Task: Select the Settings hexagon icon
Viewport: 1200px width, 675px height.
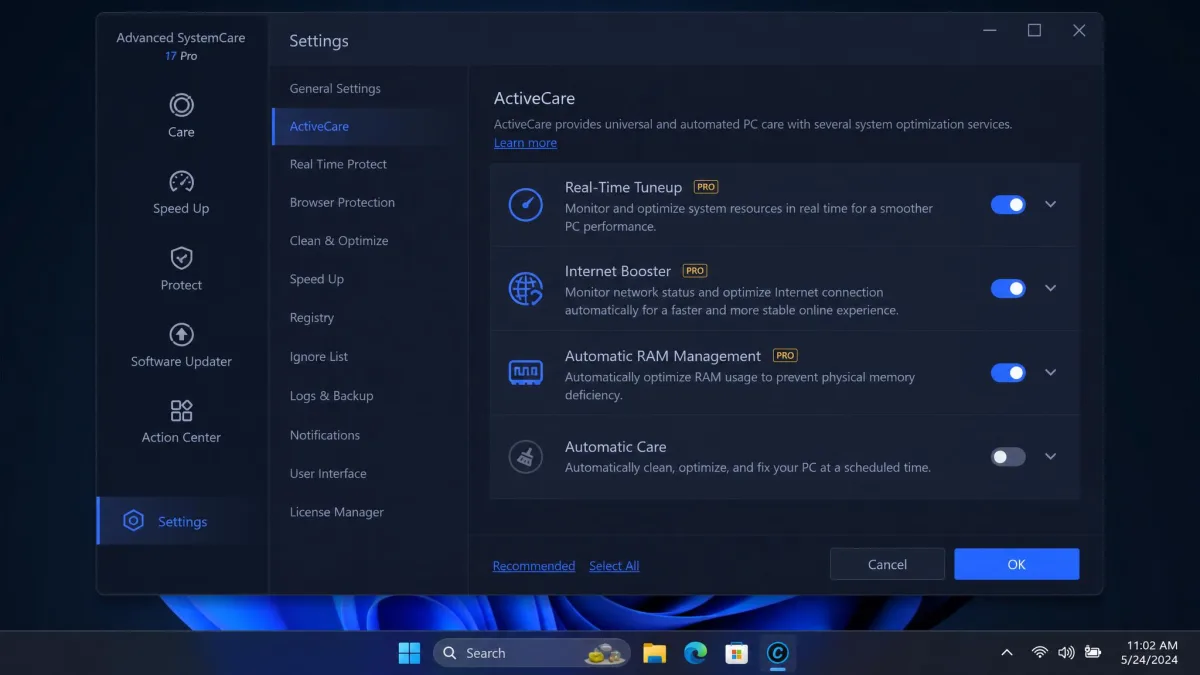Action: 133,521
